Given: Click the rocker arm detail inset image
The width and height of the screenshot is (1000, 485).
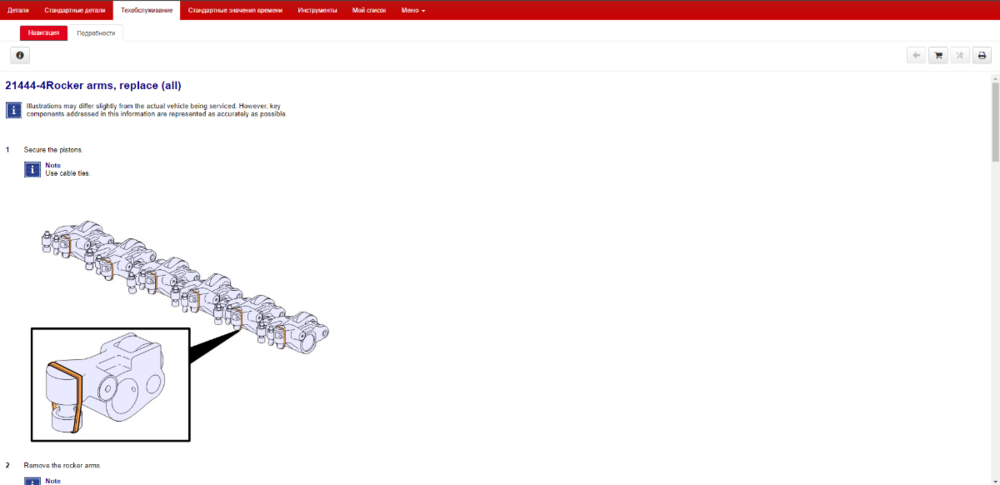Looking at the screenshot, I should [110, 385].
